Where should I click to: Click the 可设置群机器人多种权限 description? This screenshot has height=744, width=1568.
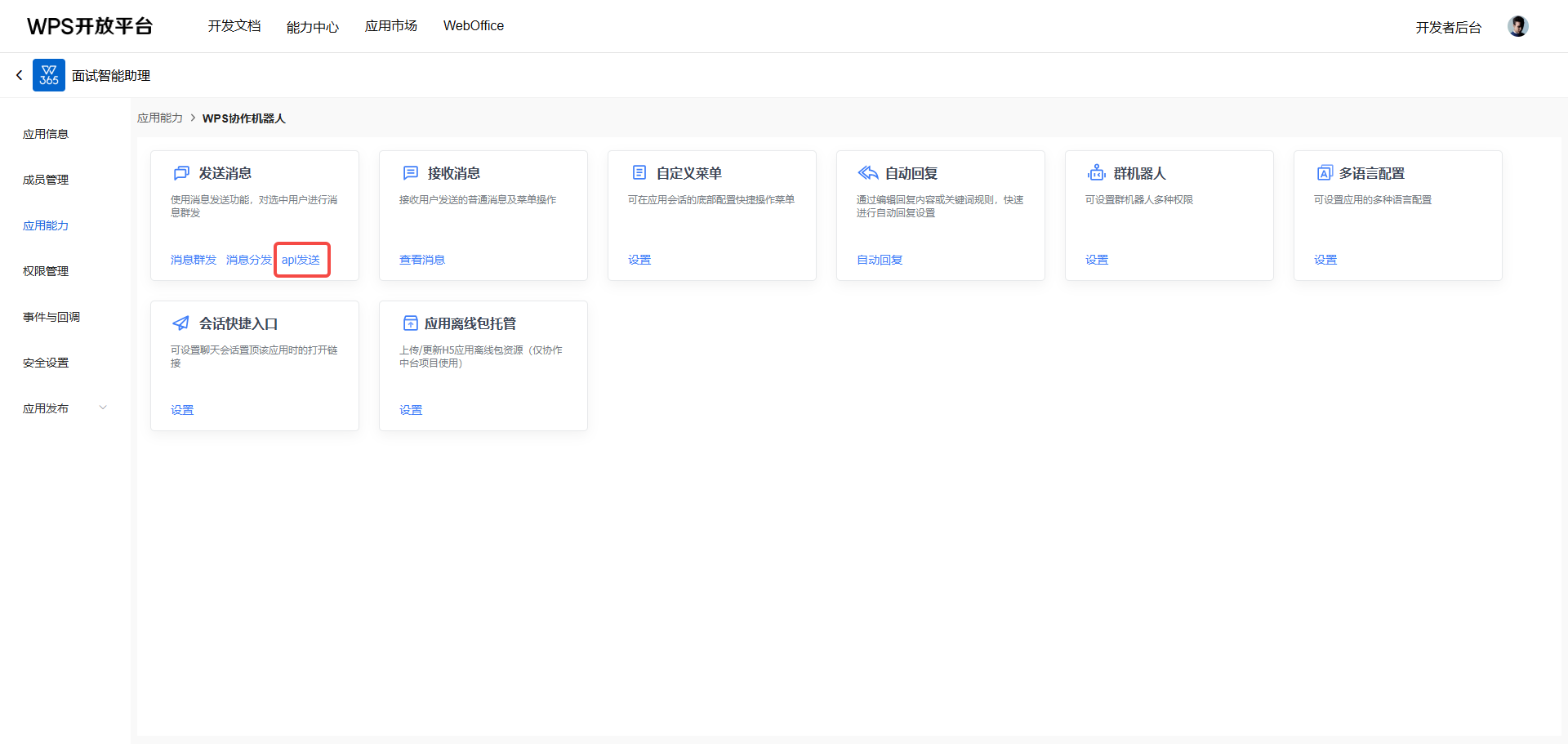click(1139, 199)
